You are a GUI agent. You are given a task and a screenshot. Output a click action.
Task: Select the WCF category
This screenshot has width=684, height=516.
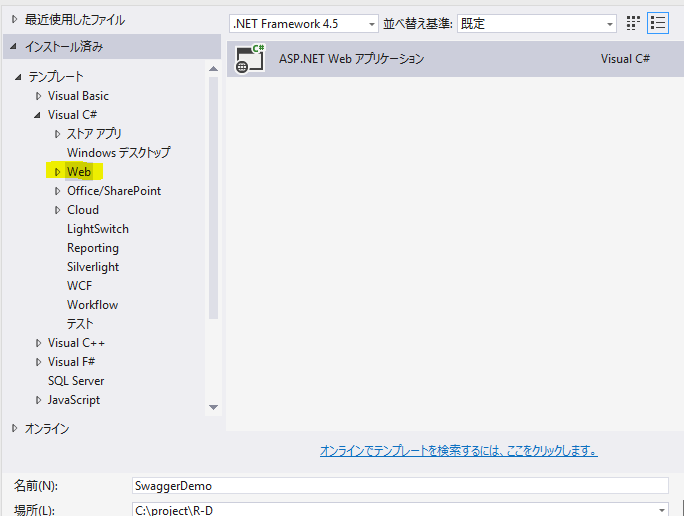[x=79, y=286]
